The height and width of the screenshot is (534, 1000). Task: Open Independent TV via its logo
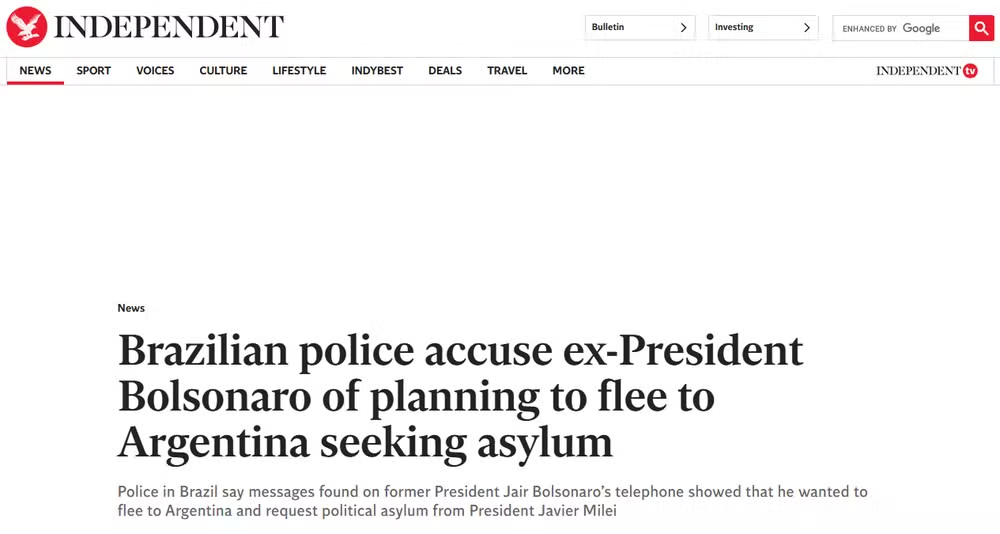pyautogui.click(x=926, y=71)
